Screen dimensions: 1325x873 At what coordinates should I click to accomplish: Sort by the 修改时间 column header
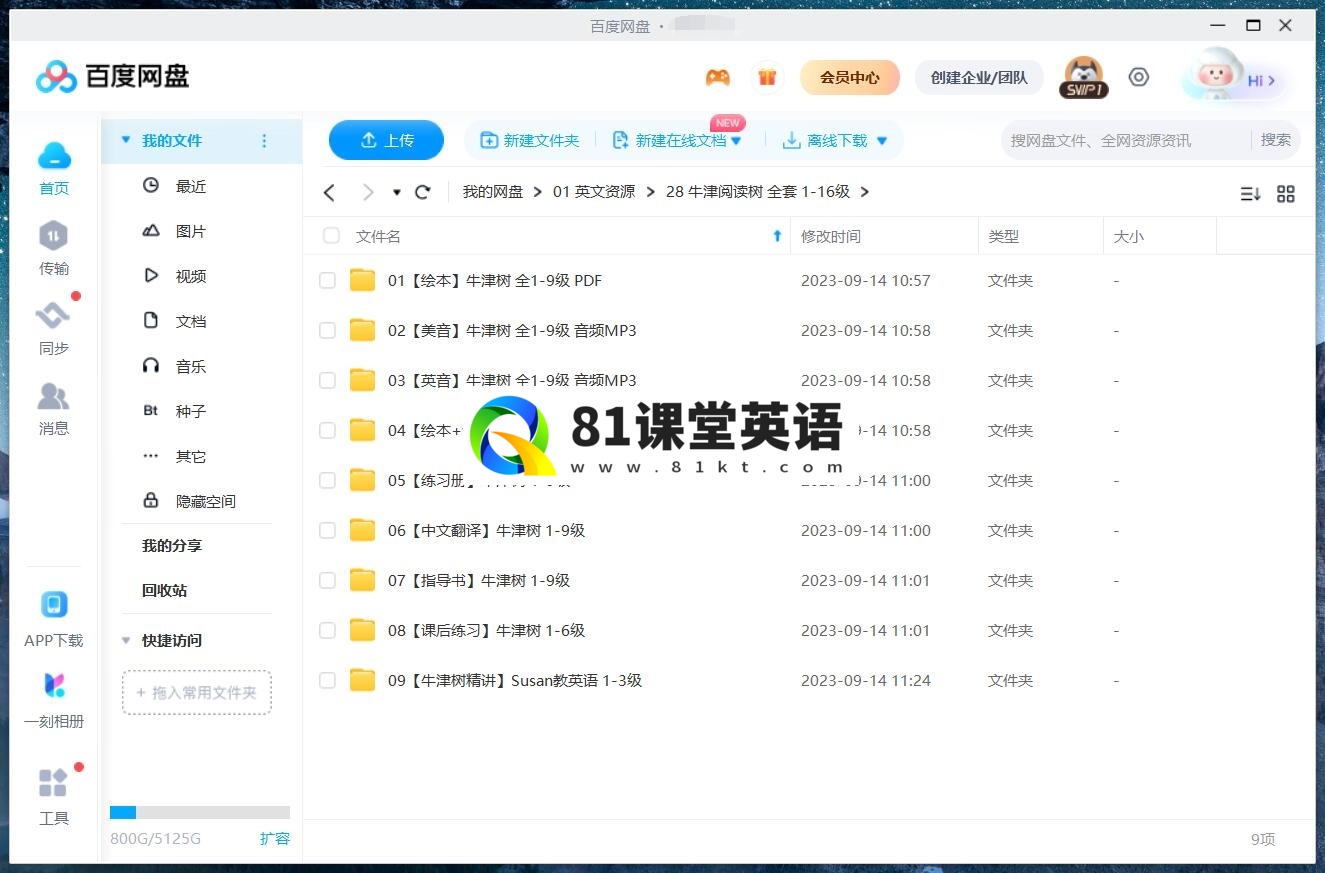pyautogui.click(x=831, y=237)
